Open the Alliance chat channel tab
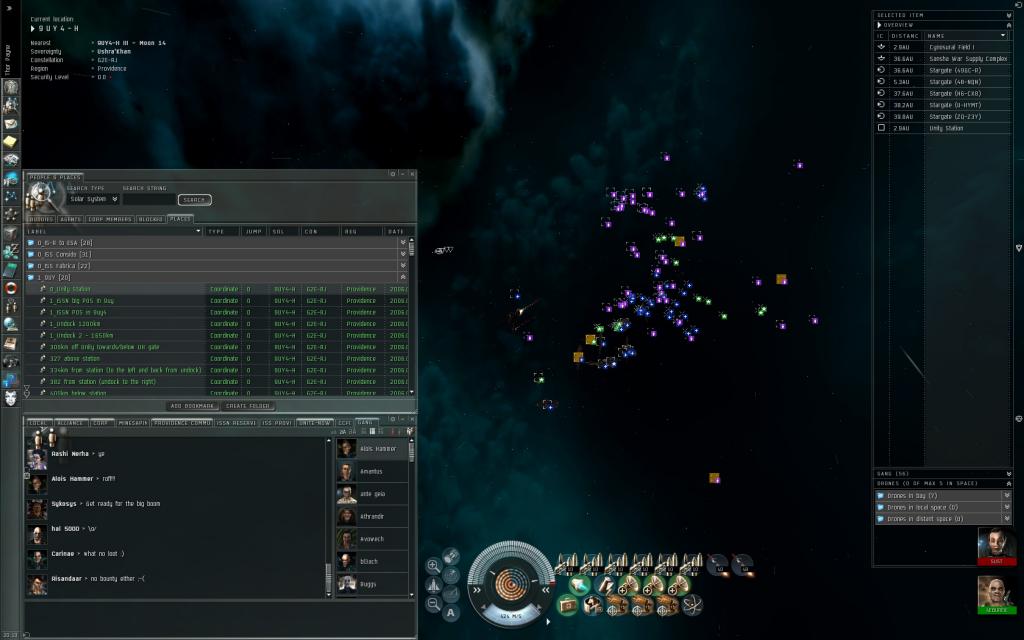 pos(70,423)
